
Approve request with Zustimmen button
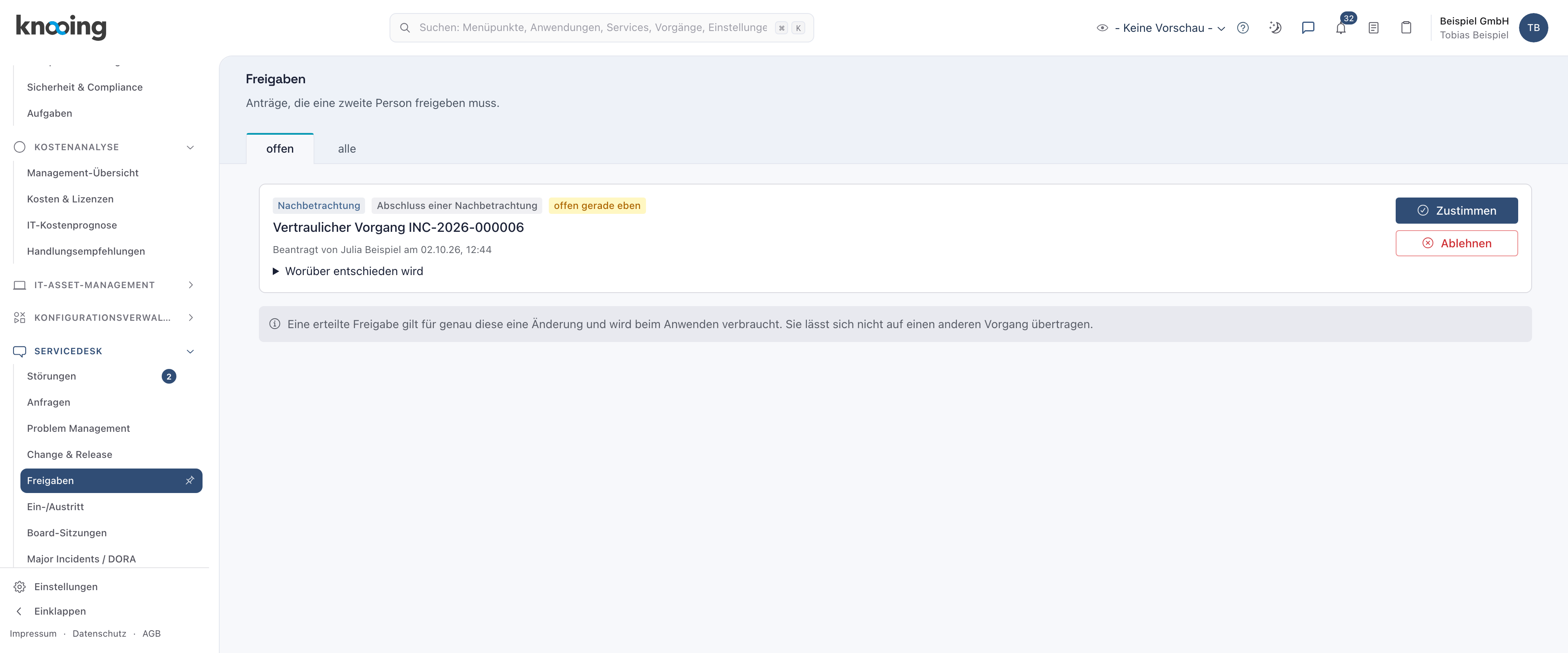[1456, 211]
